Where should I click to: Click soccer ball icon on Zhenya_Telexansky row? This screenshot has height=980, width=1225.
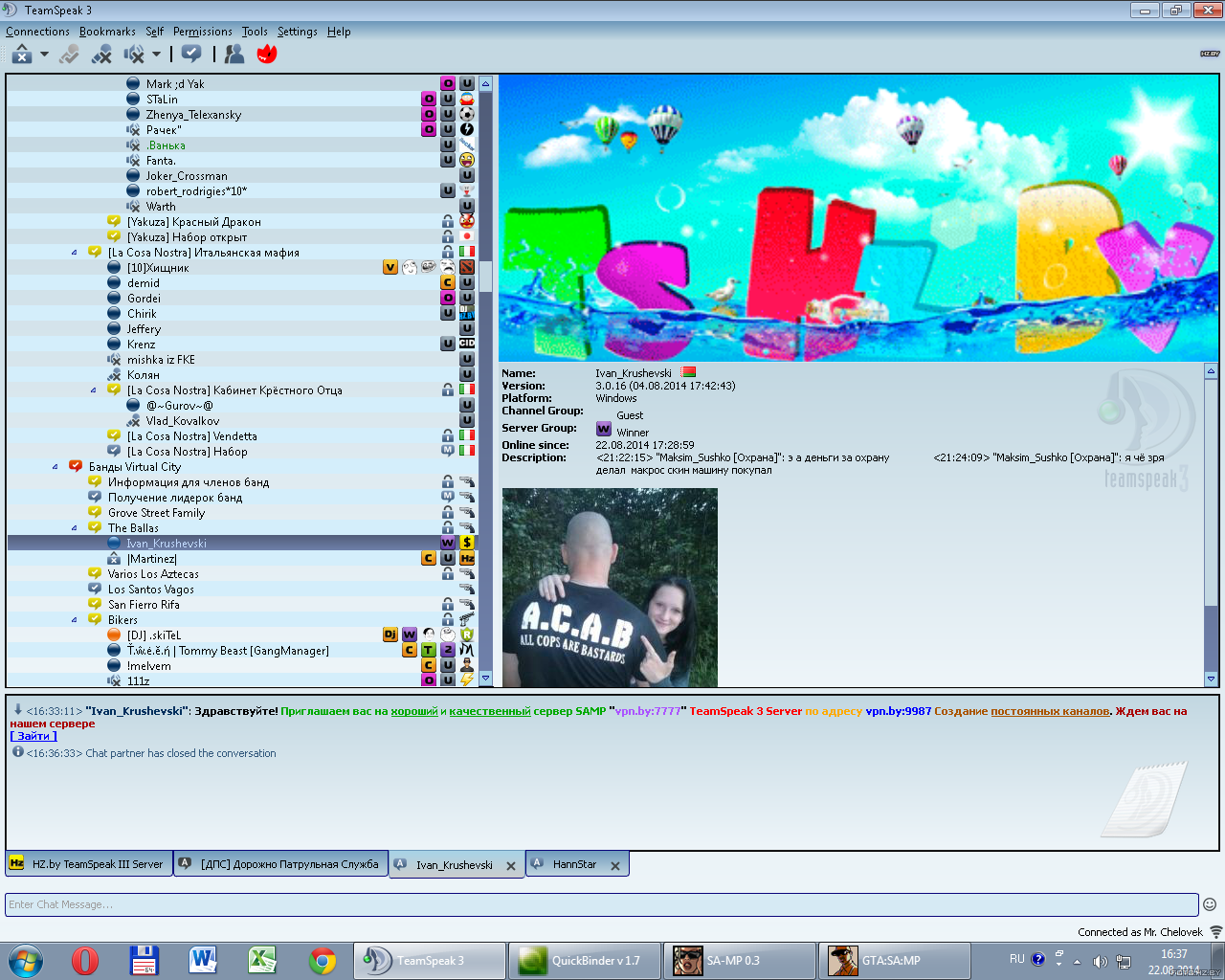point(467,114)
